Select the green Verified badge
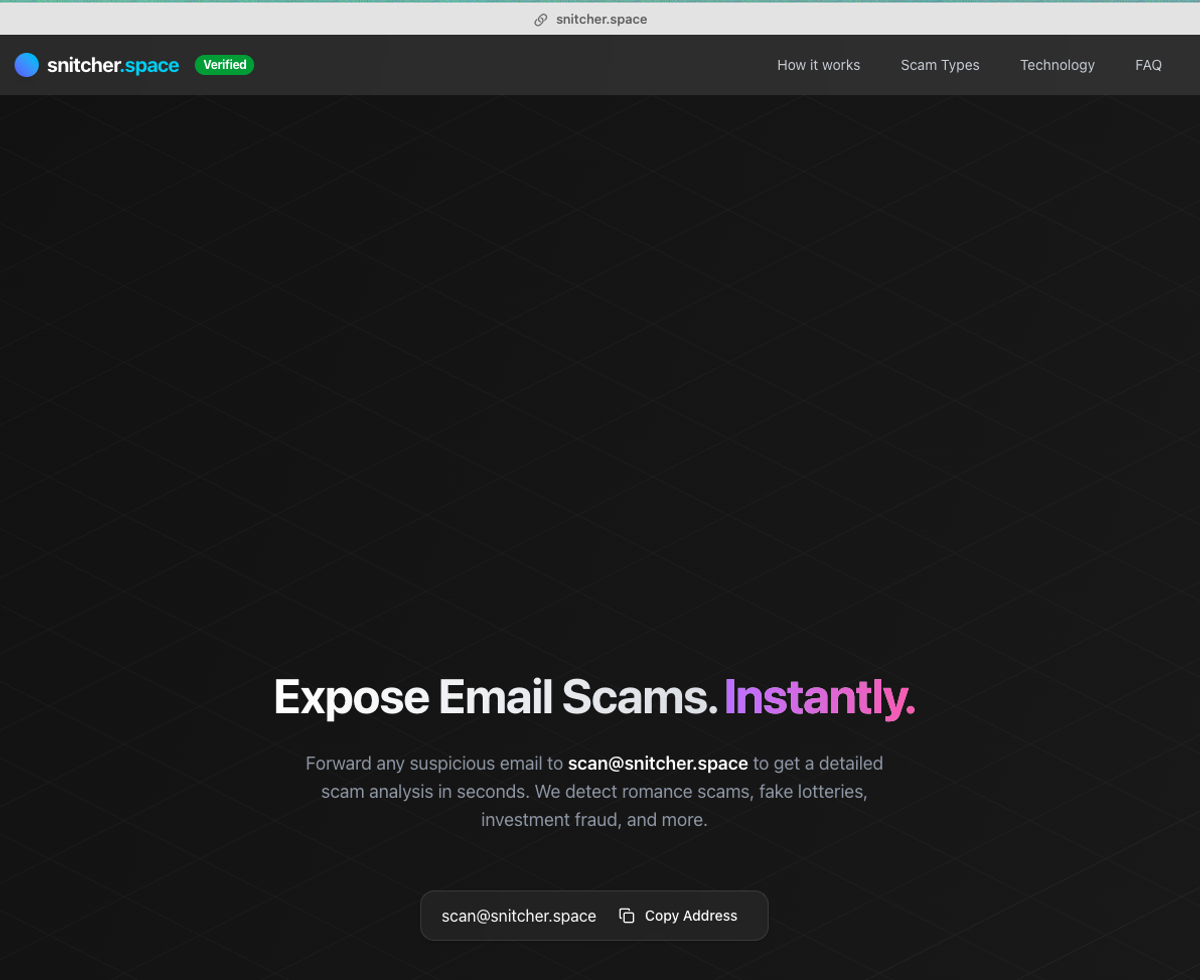 224,65
